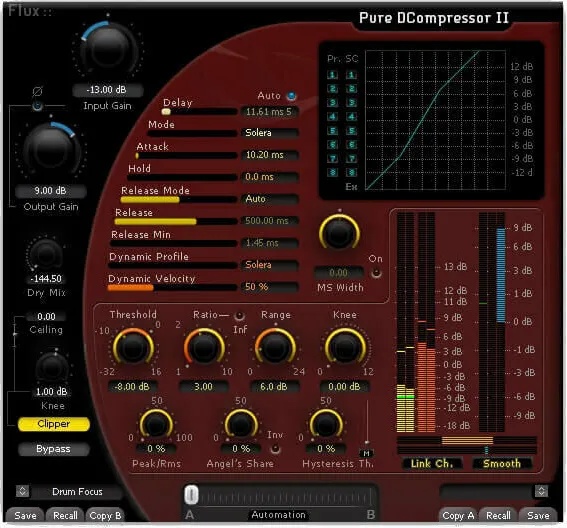Image resolution: width=567 pixels, height=528 pixels.
Task: Select processing channel 3 in Pr. column
Action: tap(332, 103)
